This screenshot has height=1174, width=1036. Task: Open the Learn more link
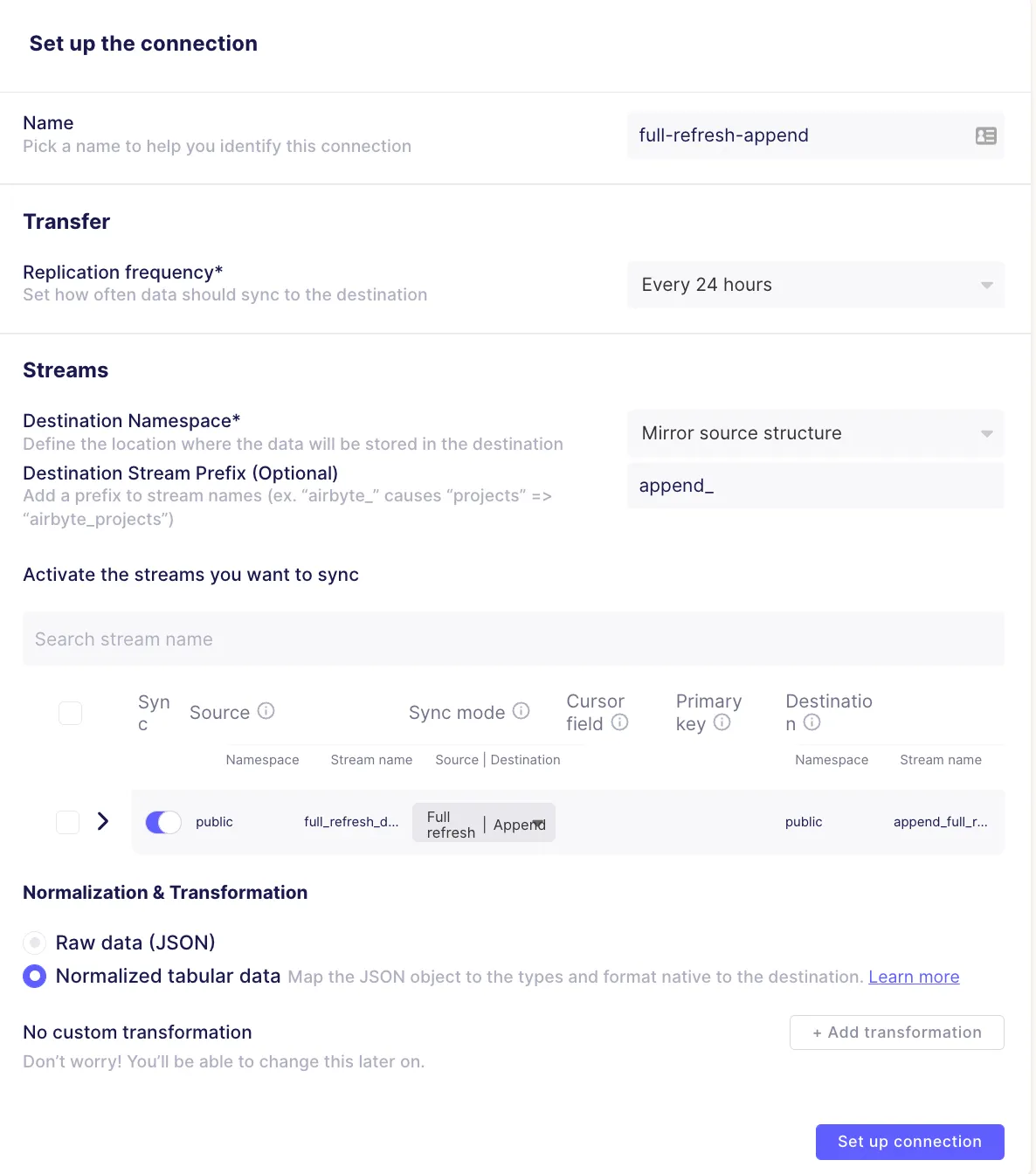(914, 977)
